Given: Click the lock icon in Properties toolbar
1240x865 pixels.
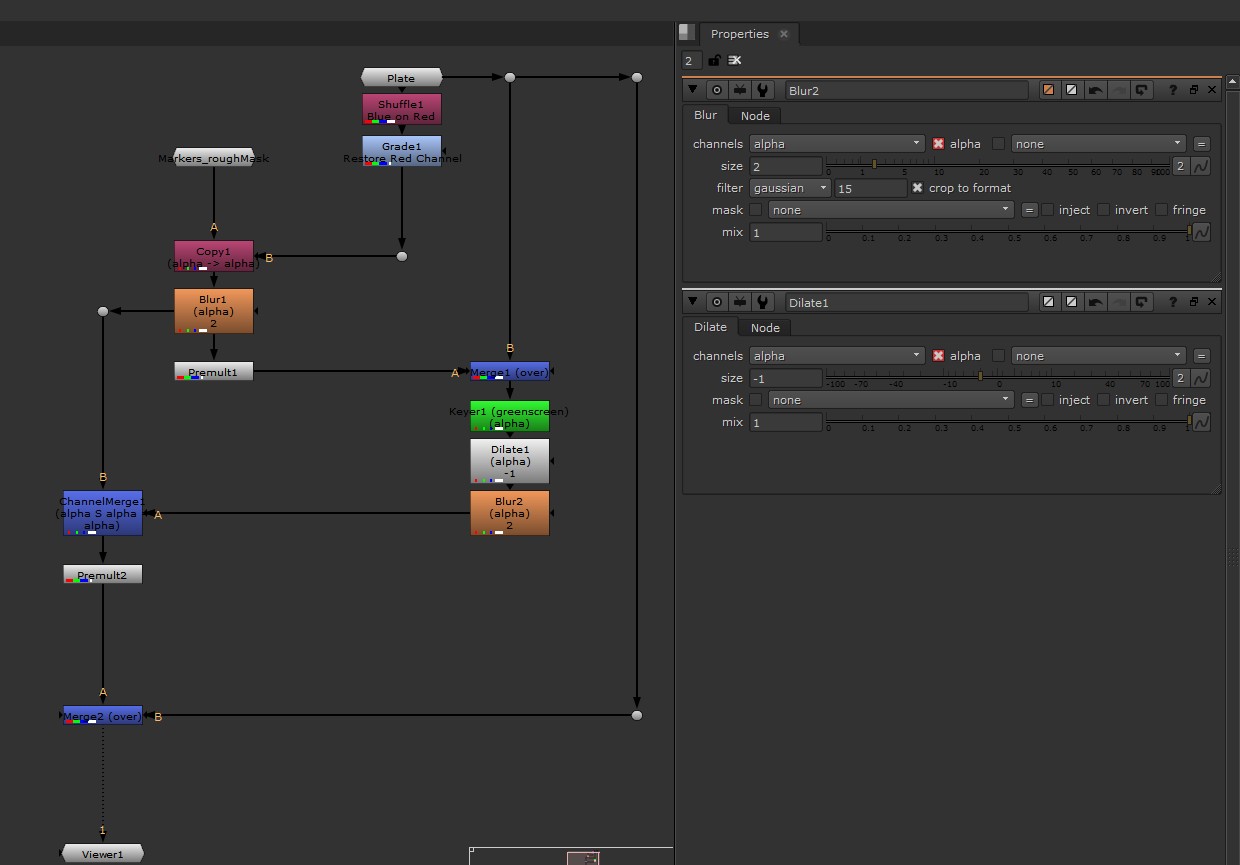Looking at the screenshot, I should (714, 60).
